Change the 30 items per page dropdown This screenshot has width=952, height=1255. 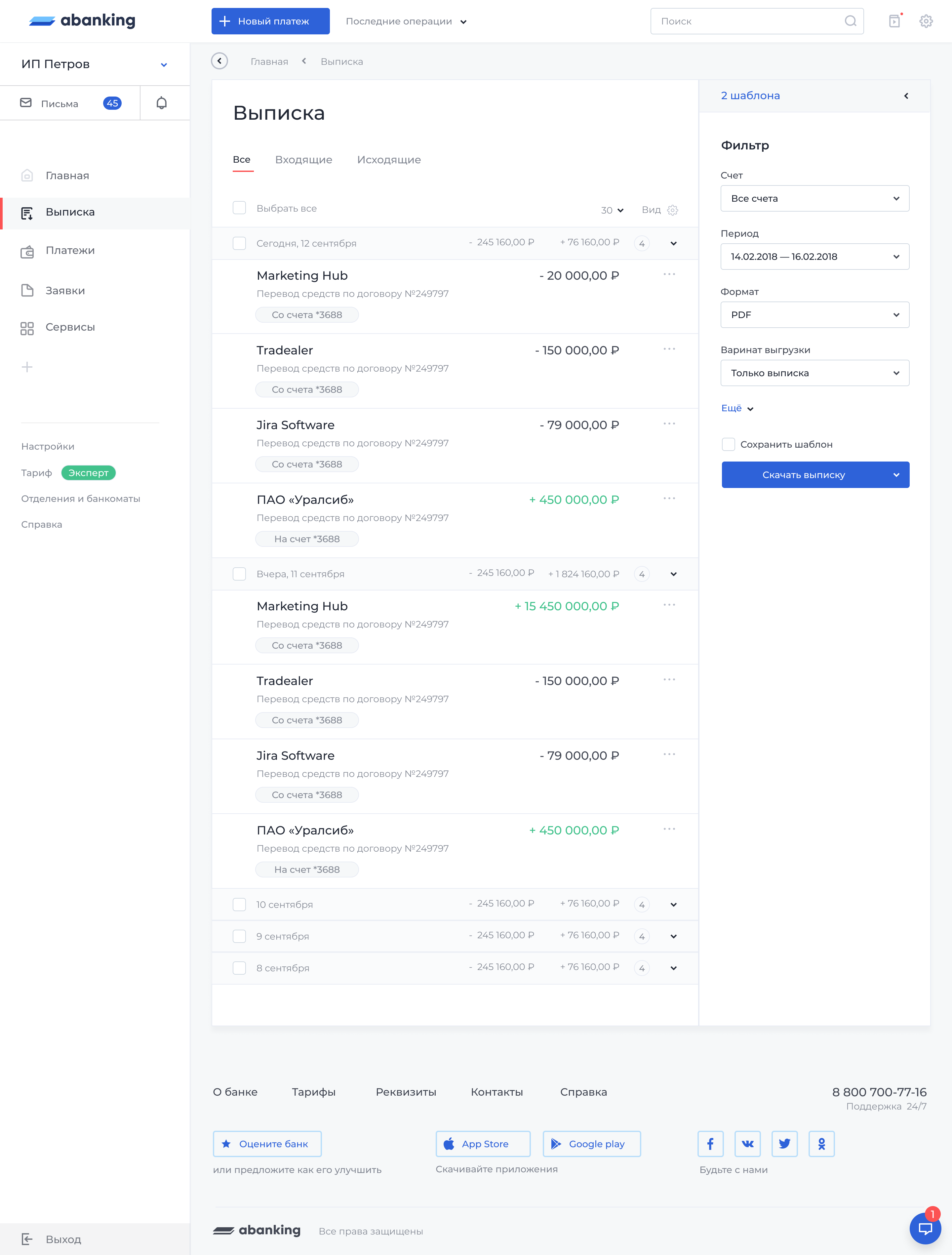(612, 211)
